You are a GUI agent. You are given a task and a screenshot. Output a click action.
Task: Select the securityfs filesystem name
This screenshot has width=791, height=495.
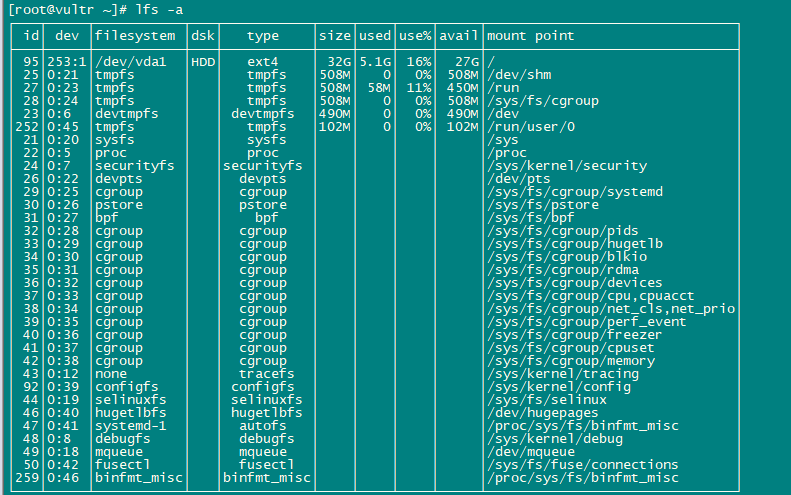click(x=135, y=166)
